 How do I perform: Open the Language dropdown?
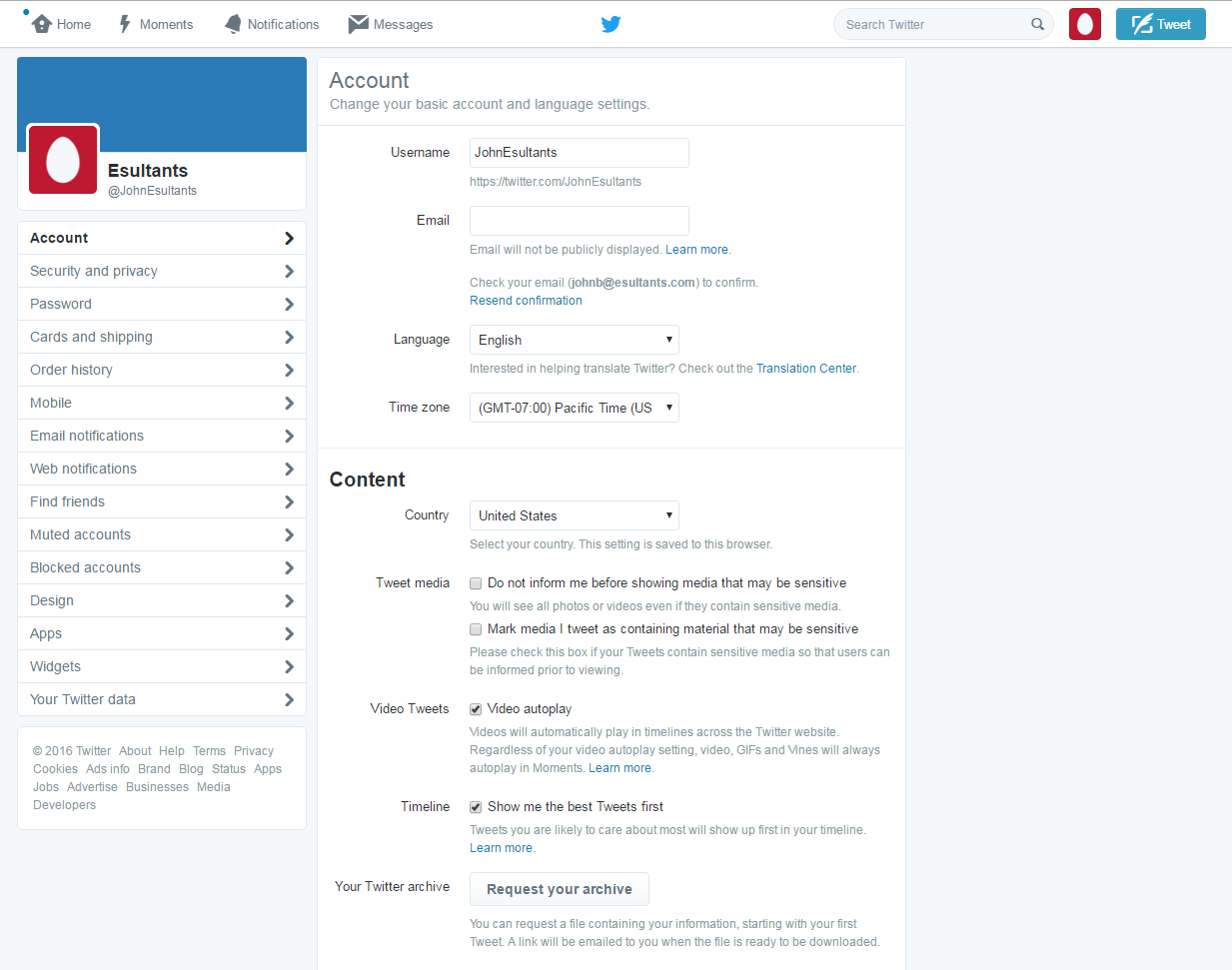(x=575, y=340)
